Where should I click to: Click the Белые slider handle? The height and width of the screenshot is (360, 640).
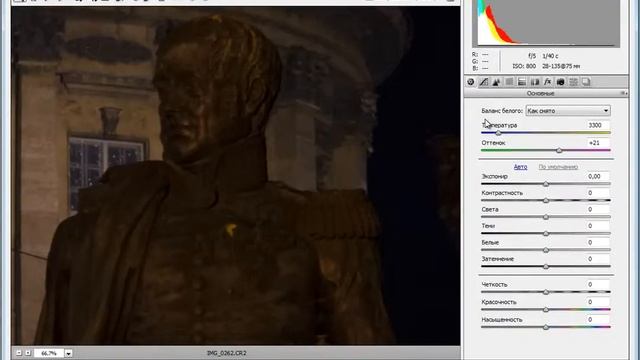(x=546, y=250)
